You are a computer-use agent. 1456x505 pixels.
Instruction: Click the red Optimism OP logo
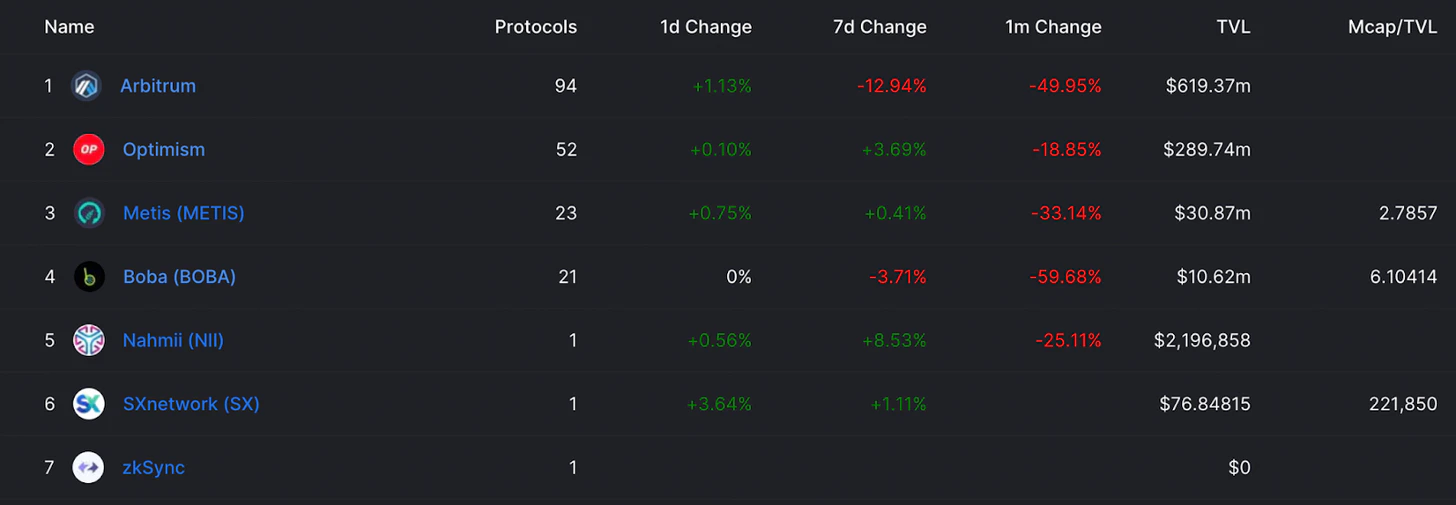[x=89, y=150]
